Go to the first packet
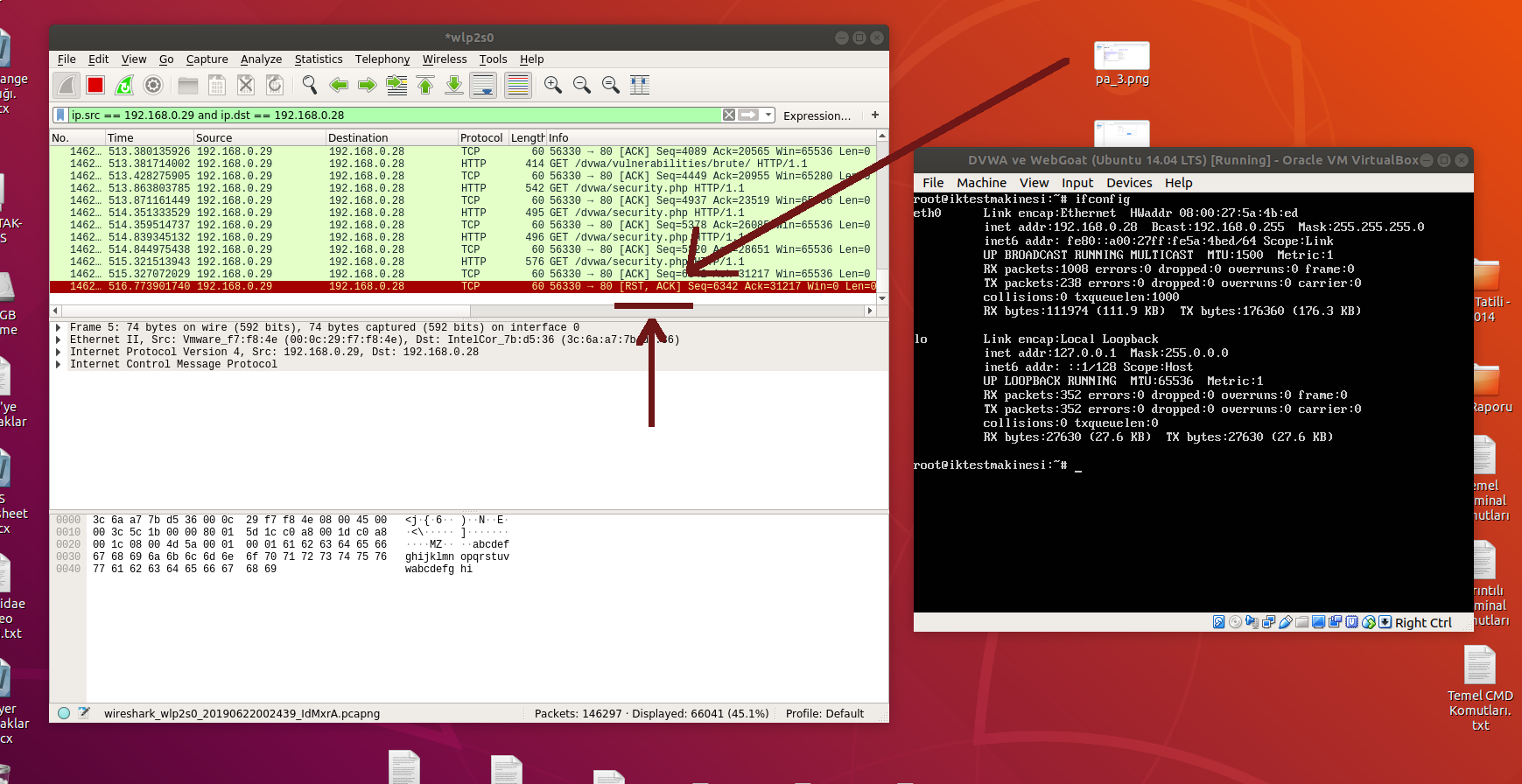Viewport: 1522px width, 784px height. [425, 85]
